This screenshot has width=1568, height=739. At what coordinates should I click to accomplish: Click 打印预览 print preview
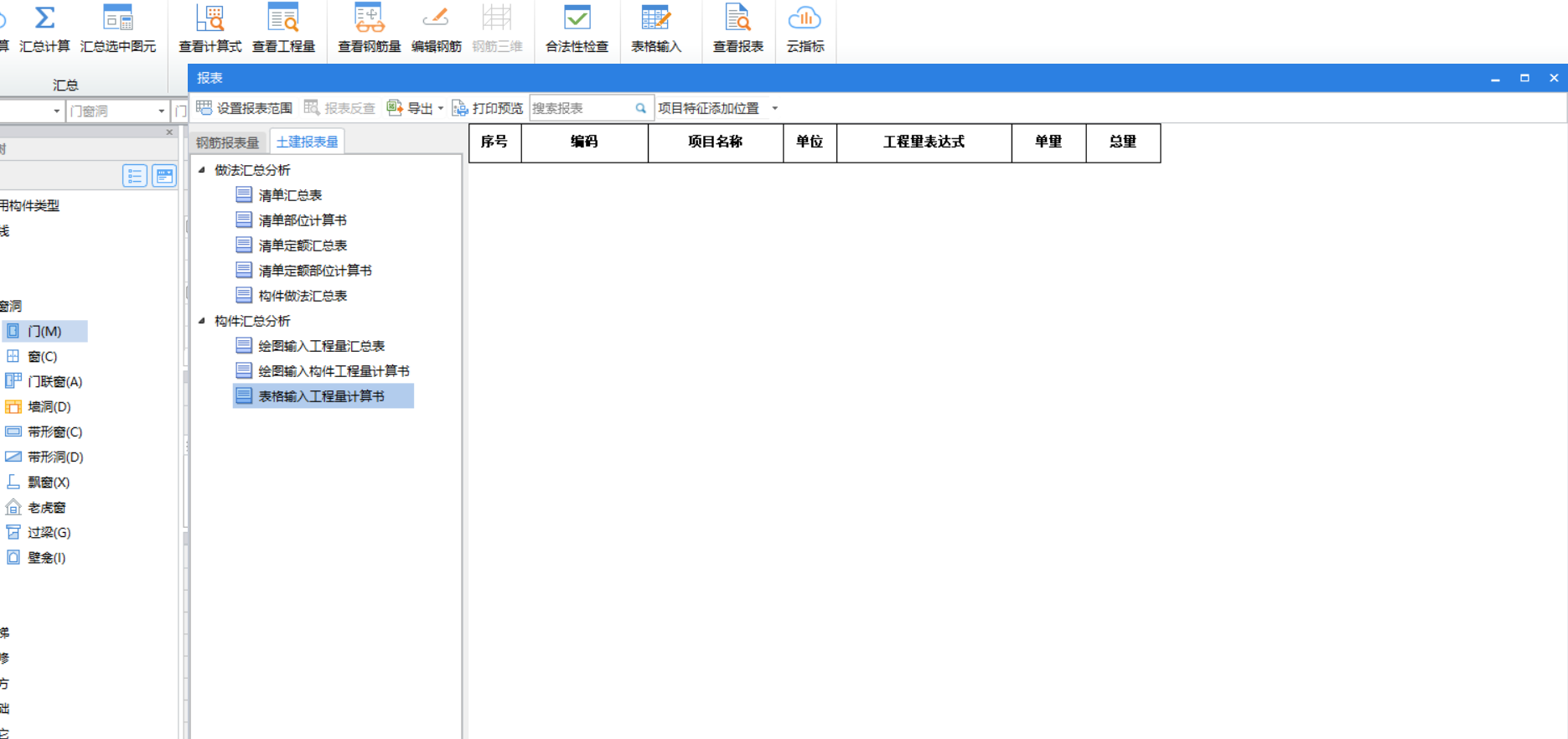pos(487,108)
